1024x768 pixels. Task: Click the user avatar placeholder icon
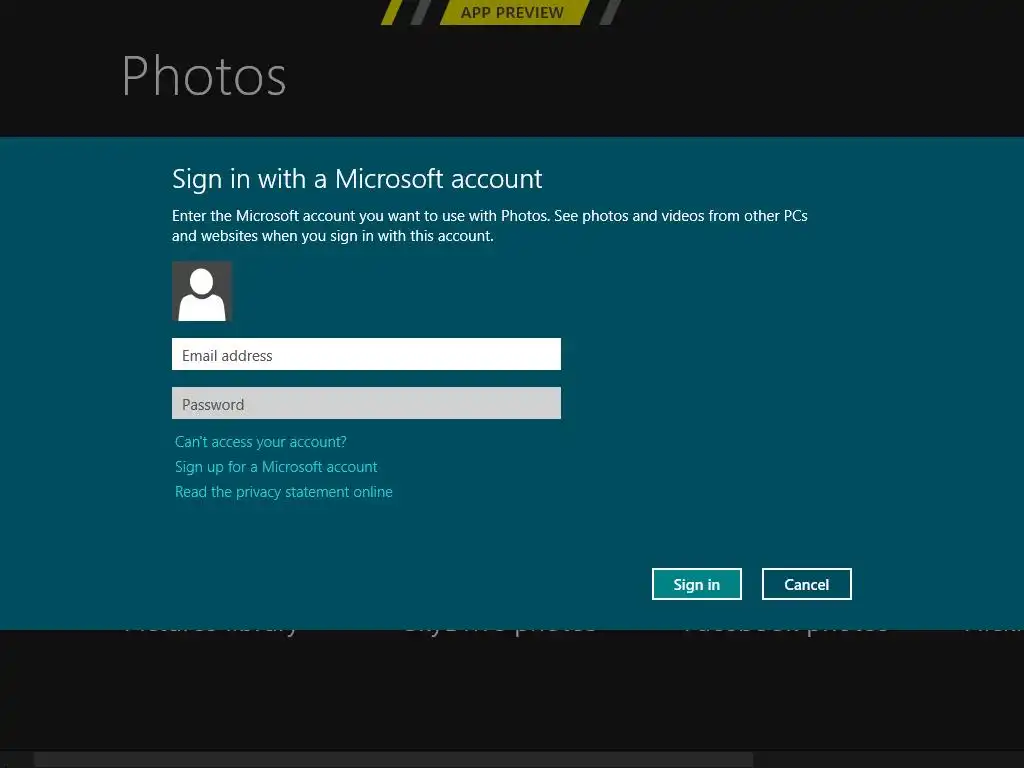tap(202, 291)
